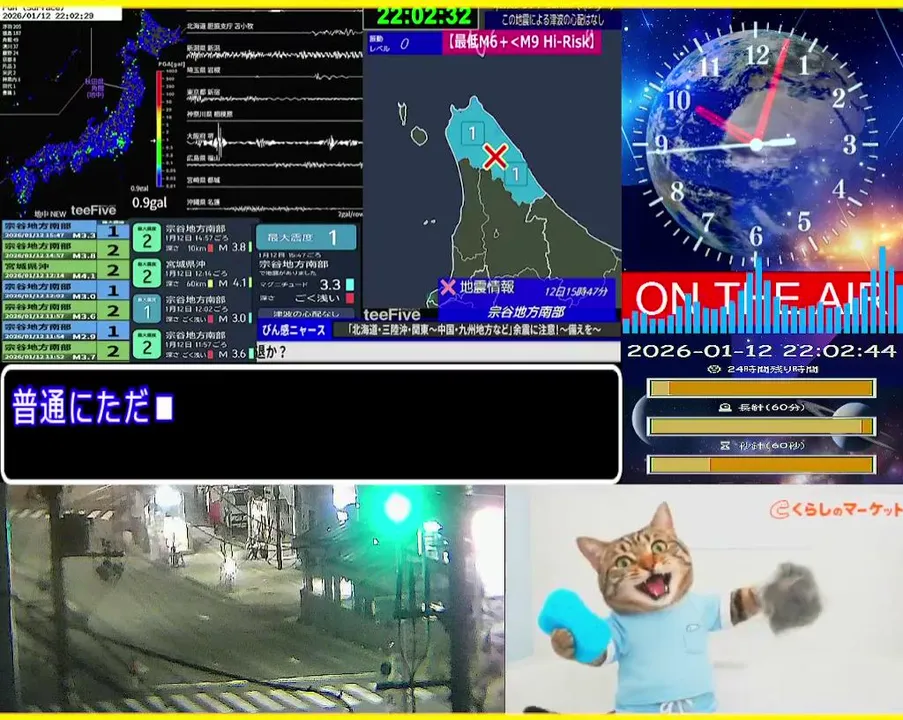Click the 北海道 waveform station label
This screenshot has height=720, width=903.
(220, 26)
